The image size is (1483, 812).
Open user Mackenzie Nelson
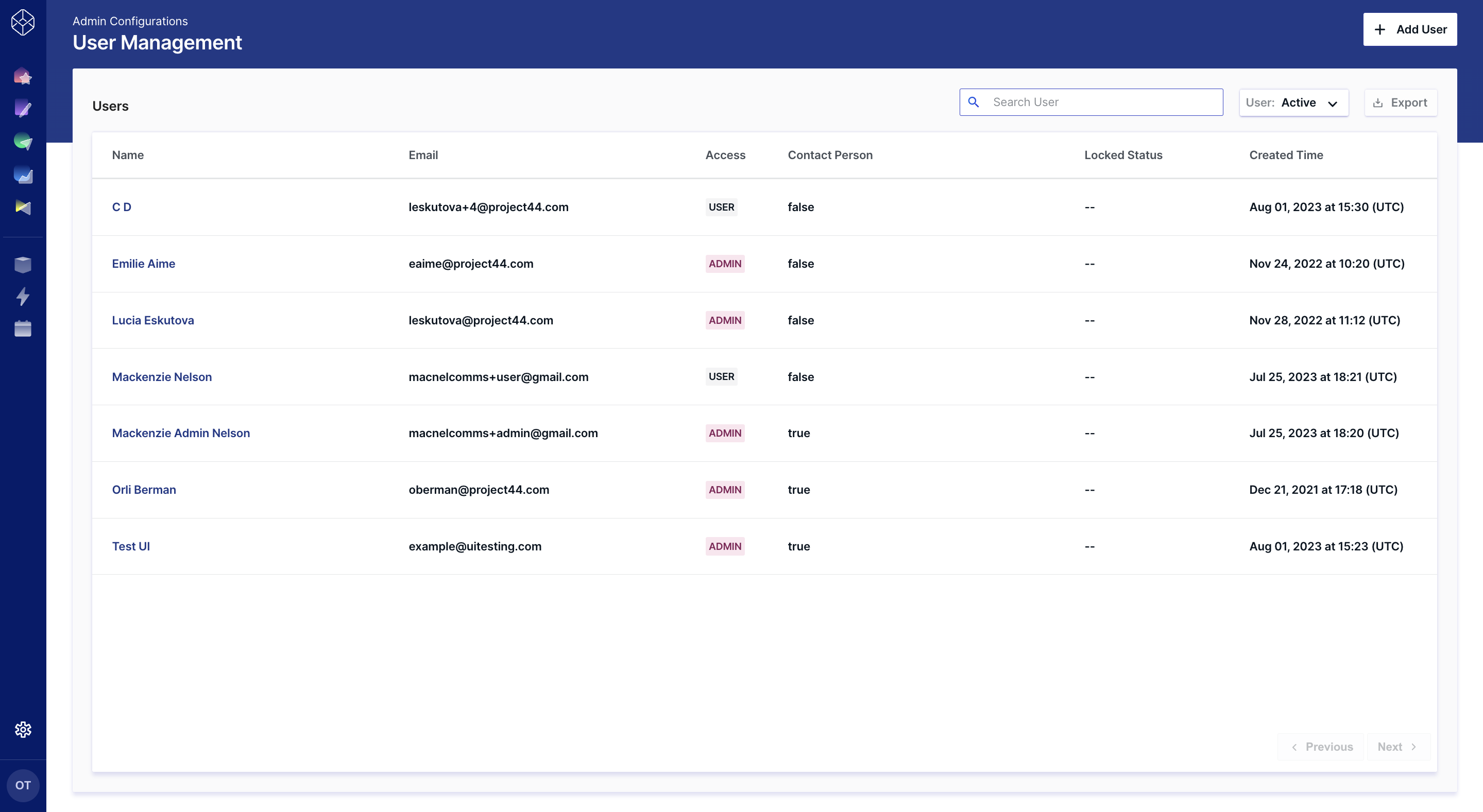(x=162, y=376)
